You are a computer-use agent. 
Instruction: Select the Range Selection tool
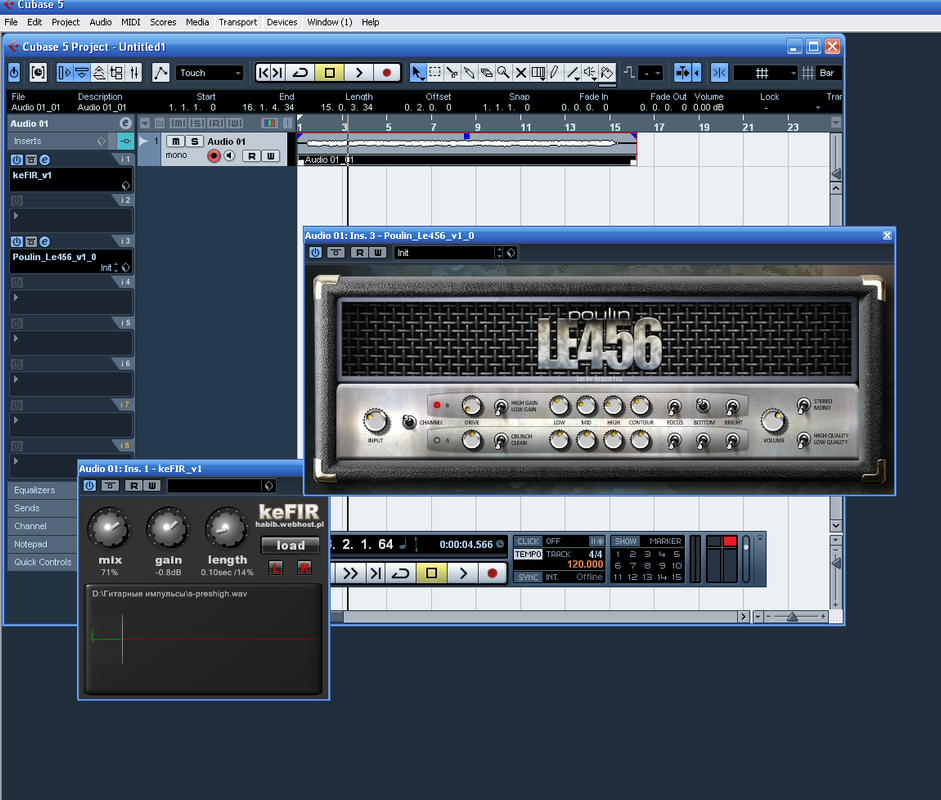click(435, 73)
